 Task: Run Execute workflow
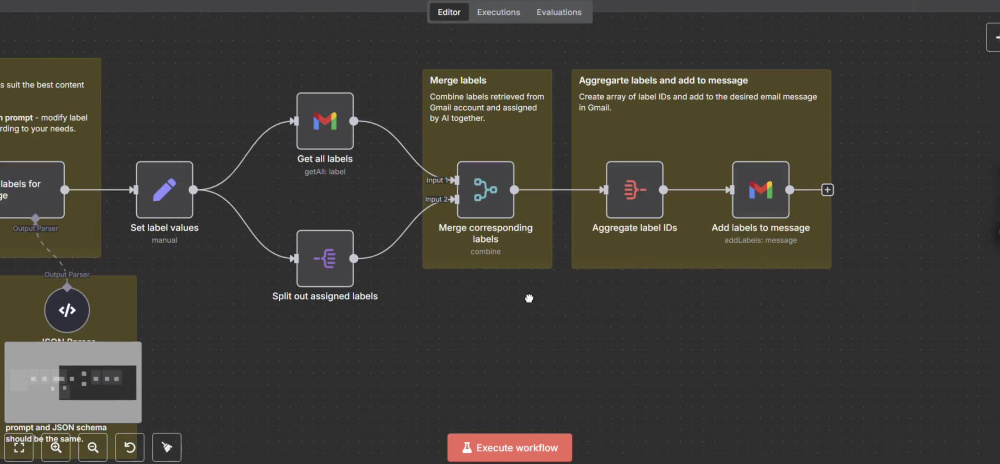[510, 447]
